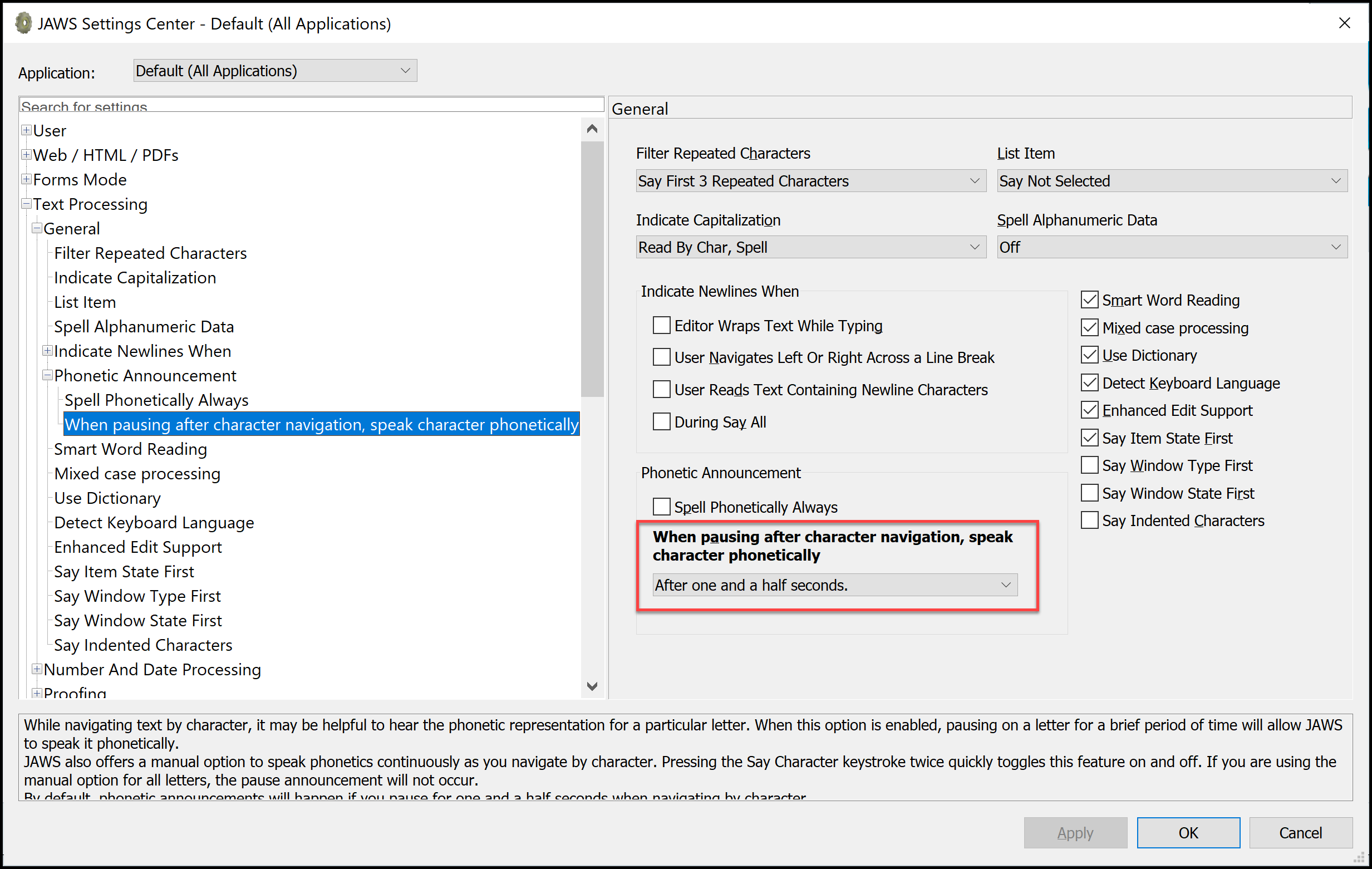Uncheck the Enhanced Edit Support checkbox
This screenshot has height=869, width=1372.
1089,410
